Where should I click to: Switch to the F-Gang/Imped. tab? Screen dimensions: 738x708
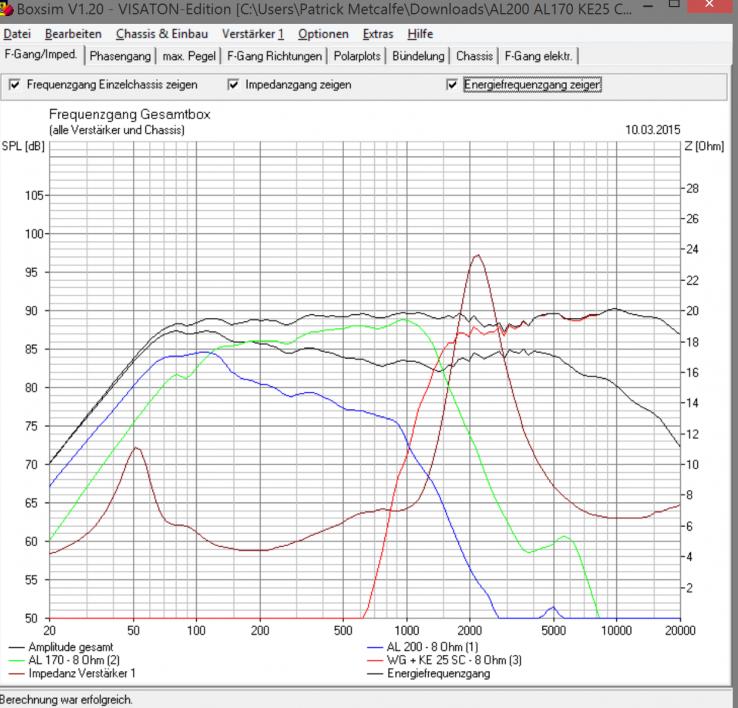(x=41, y=55)
